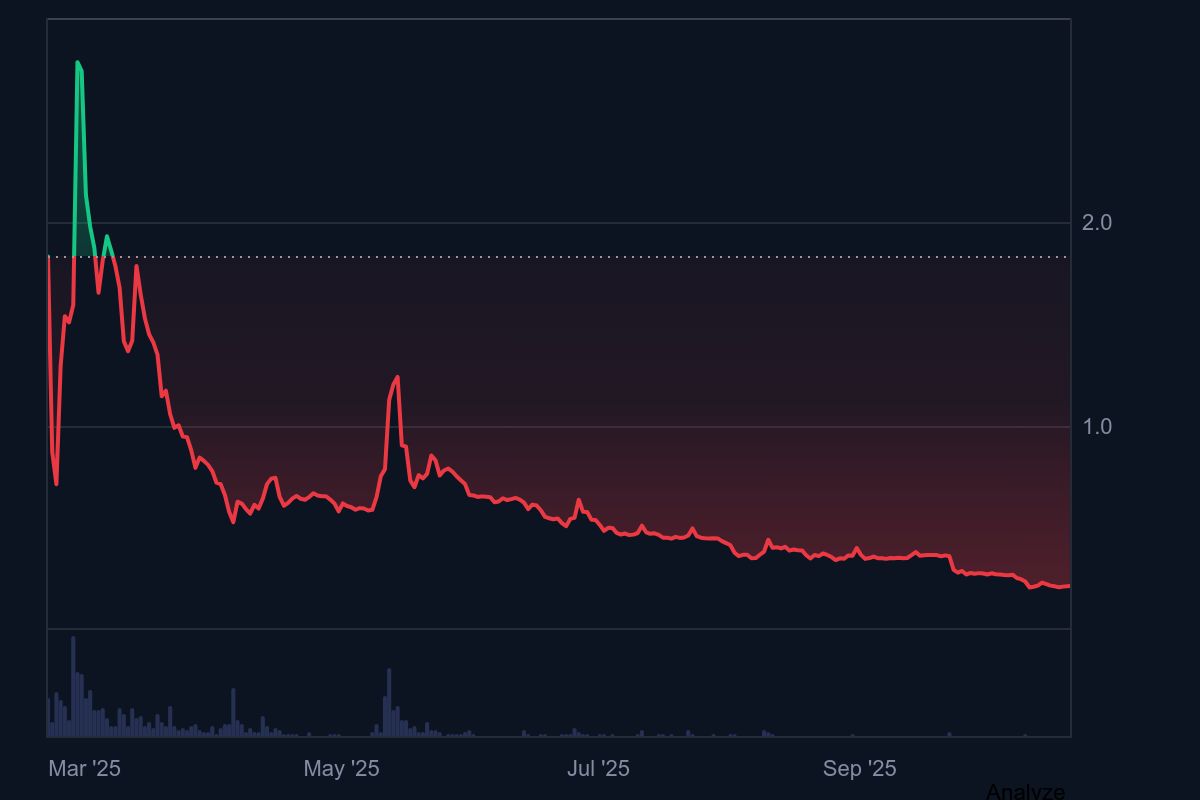Click the "May '25" date axis label
This screenshot has width=1200, height=800.
[341, 768]
